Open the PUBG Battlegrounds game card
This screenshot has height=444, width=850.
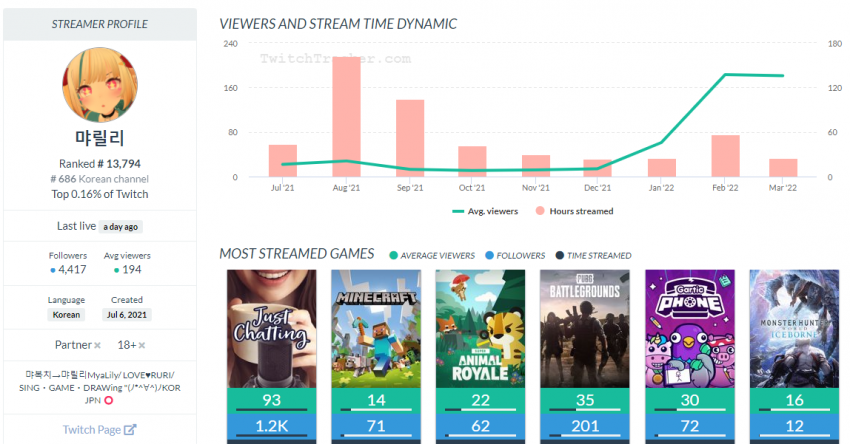click(x=585, y=329)
